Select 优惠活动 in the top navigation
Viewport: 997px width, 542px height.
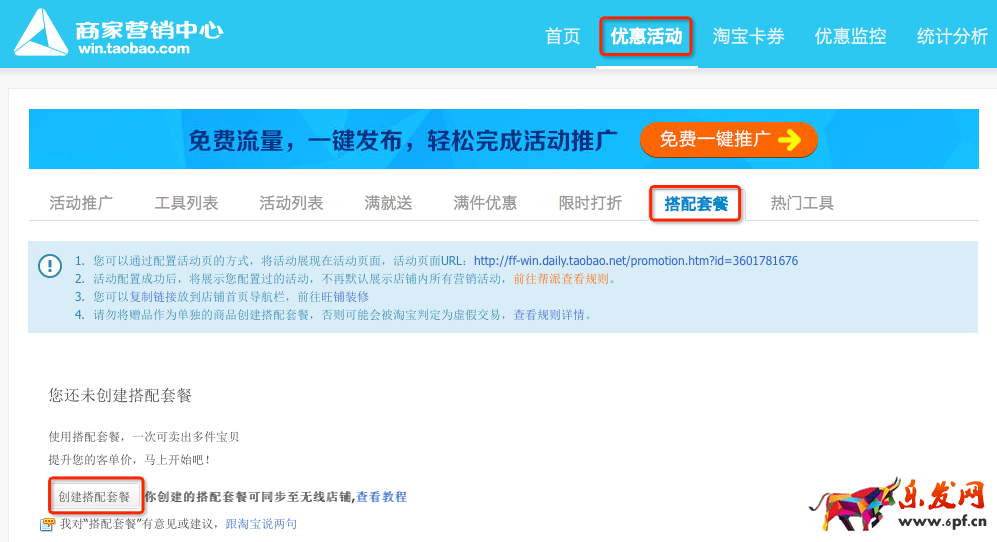coord(646,37)
